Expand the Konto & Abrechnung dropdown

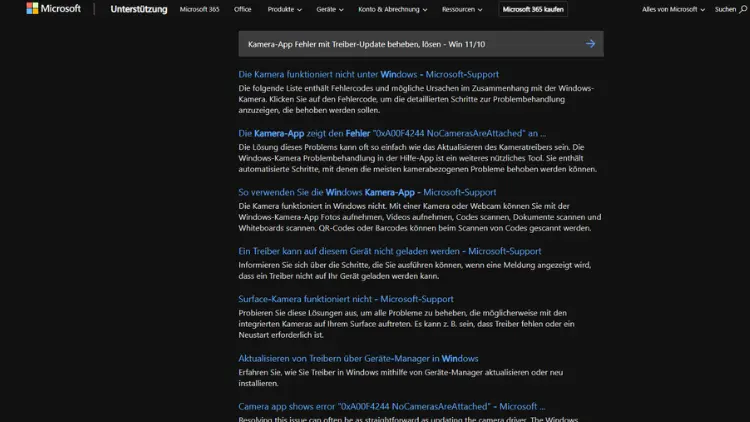tap(393, 9)
